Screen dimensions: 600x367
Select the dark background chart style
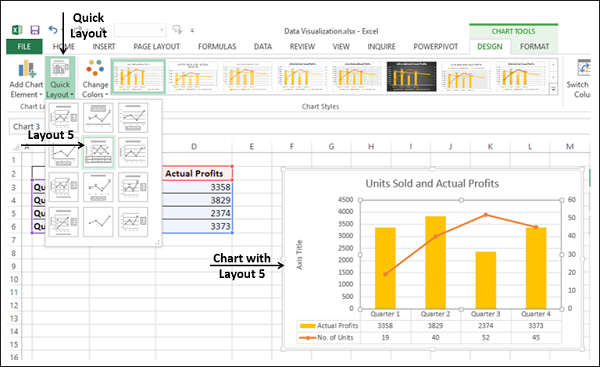[x=411, y=76]
